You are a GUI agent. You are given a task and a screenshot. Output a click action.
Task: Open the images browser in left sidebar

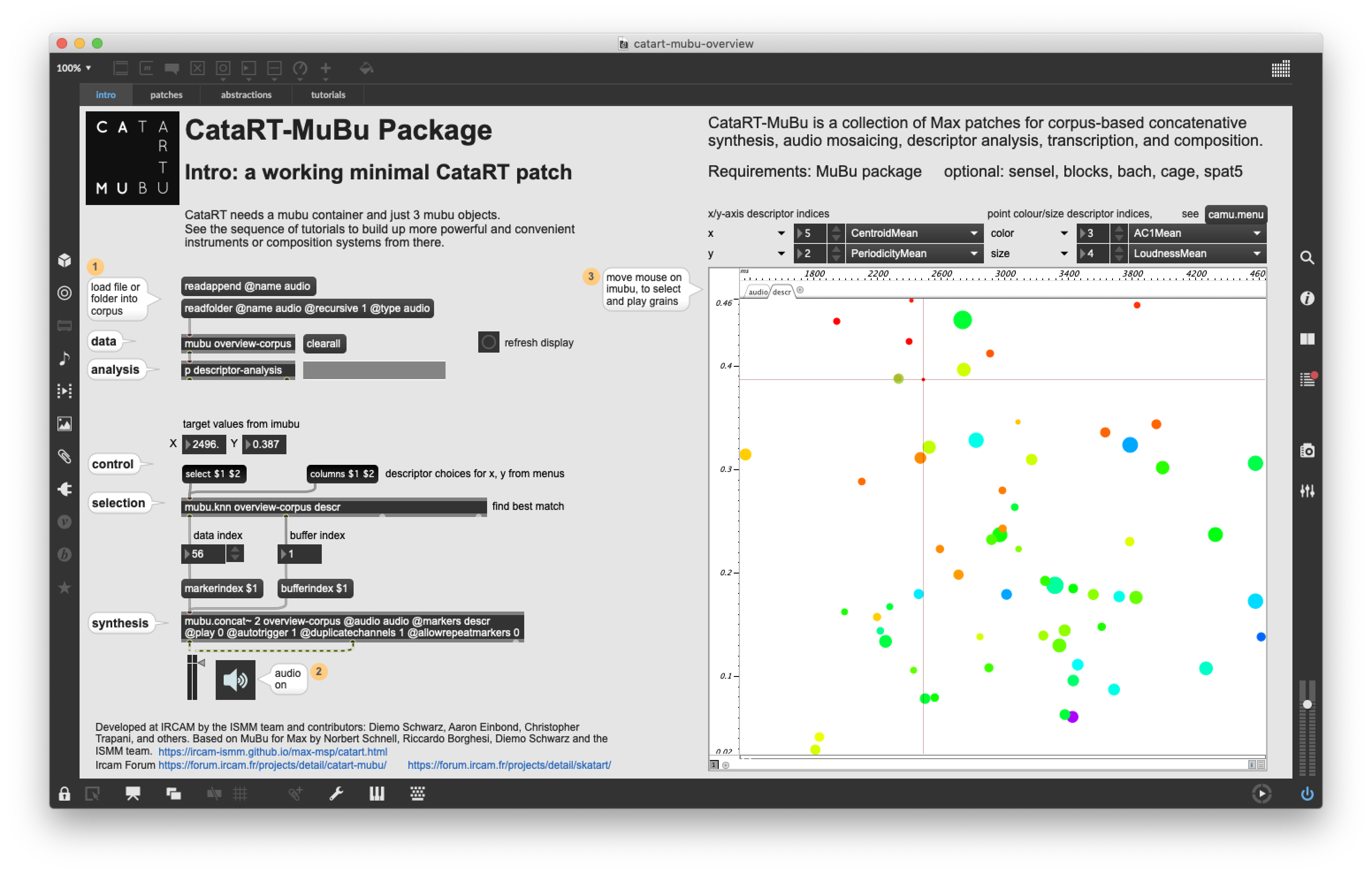65,424
